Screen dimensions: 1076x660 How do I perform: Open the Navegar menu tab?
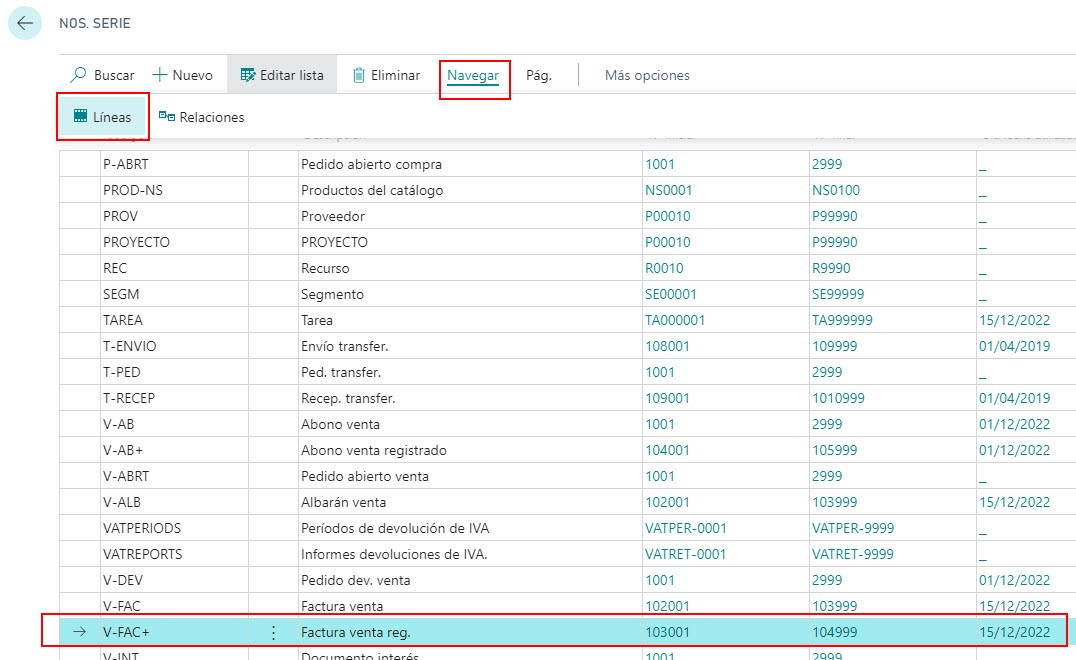pyautogui.click(x=473, y=75)
